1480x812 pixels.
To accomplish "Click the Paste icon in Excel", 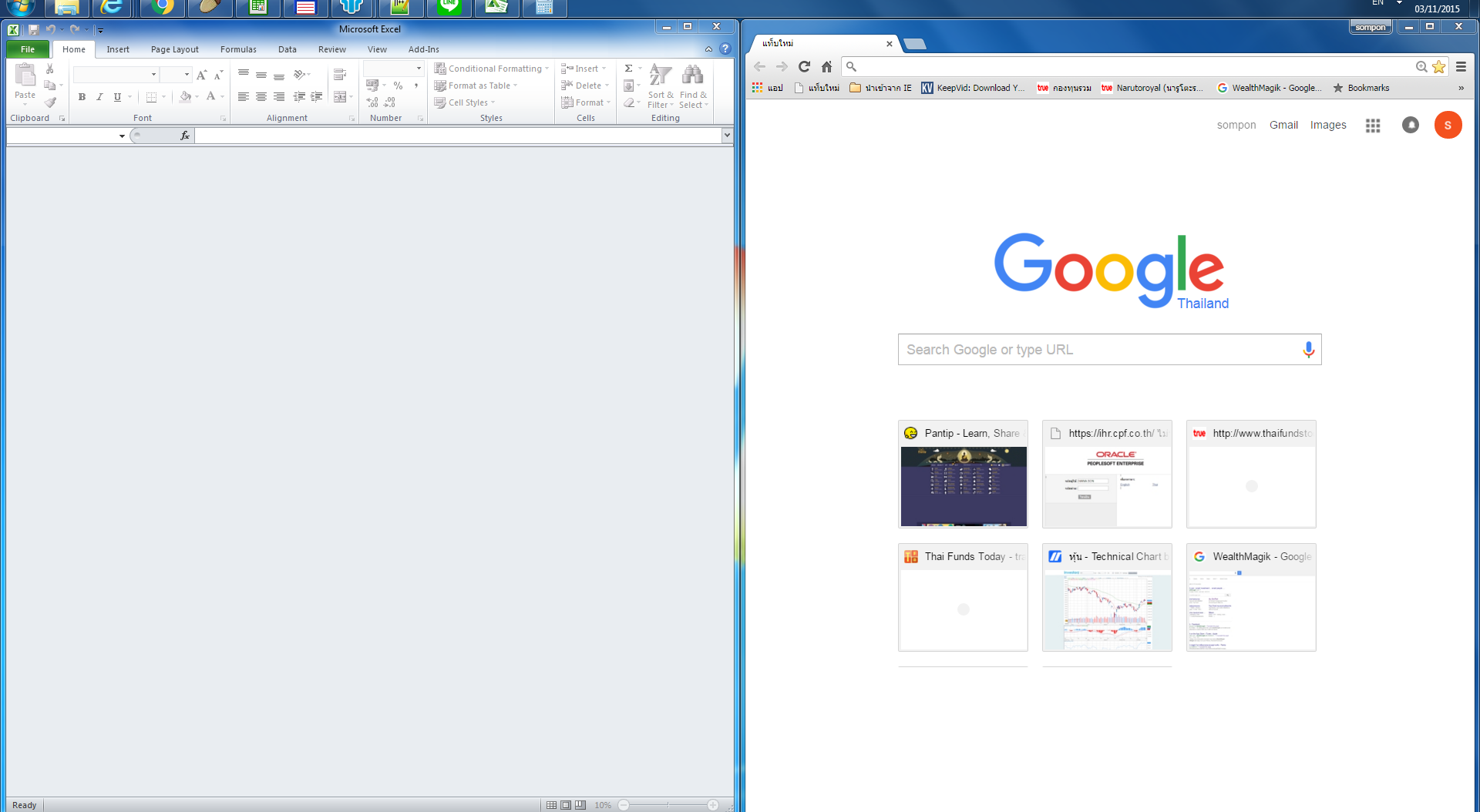I will [25, 75].
